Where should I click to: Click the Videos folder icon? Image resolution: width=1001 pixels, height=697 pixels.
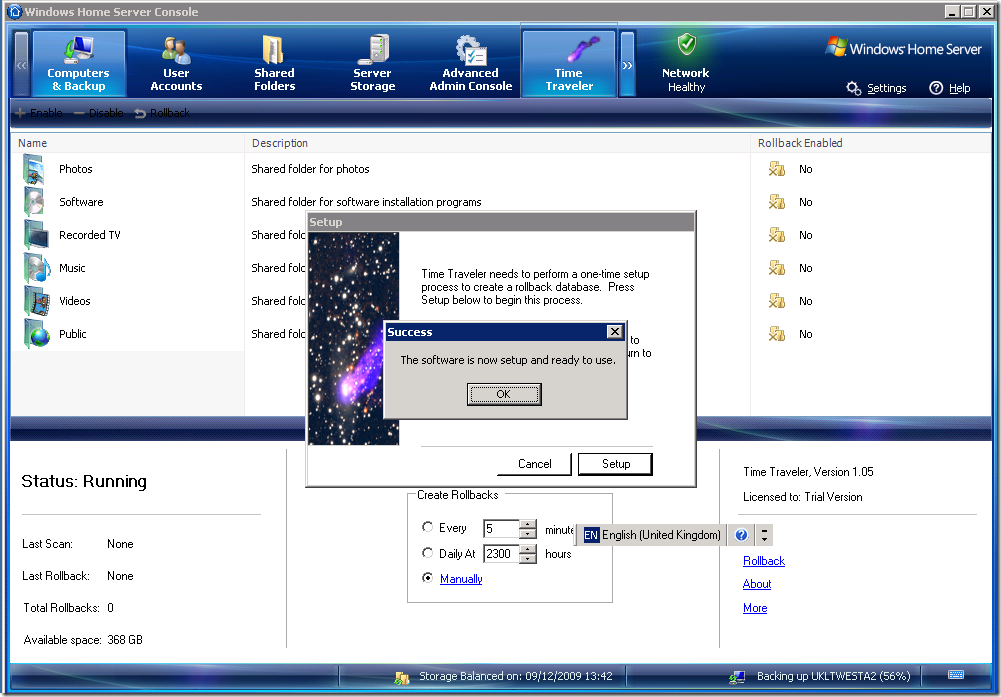coord(36,301)
